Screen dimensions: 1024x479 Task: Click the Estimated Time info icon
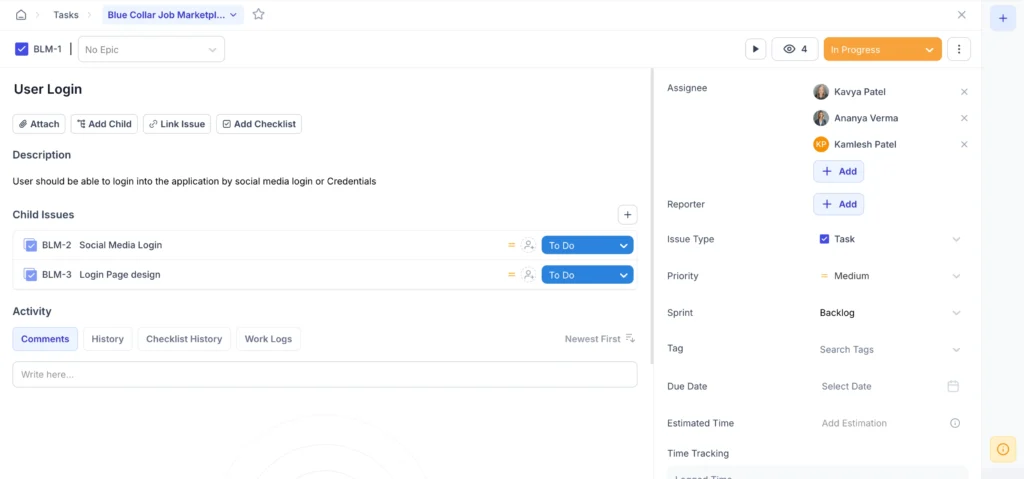click(x=954, y=423)
